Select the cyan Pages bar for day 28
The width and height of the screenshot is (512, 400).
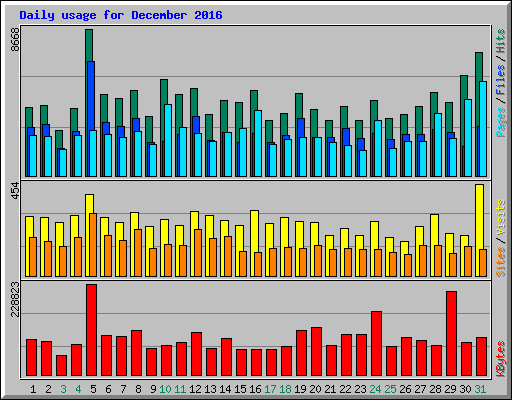click(x=438, y=145)
